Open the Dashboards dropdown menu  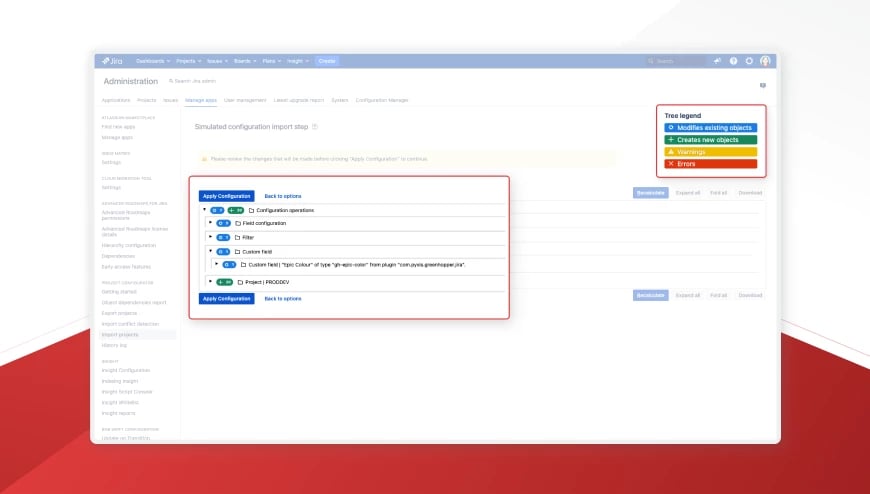(x=153, y=61)
